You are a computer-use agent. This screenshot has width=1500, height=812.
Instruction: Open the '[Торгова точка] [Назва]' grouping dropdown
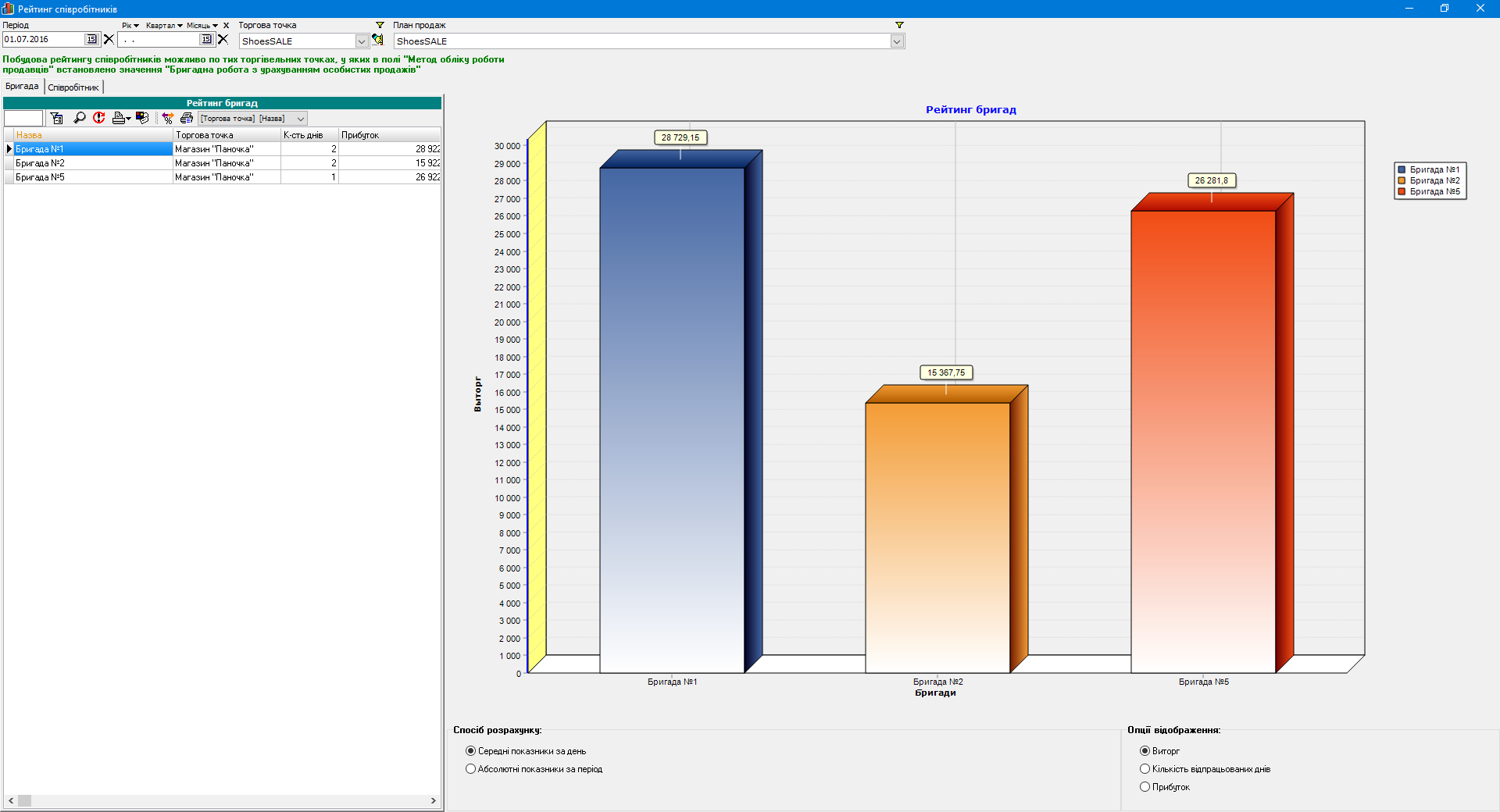[301, 119]
